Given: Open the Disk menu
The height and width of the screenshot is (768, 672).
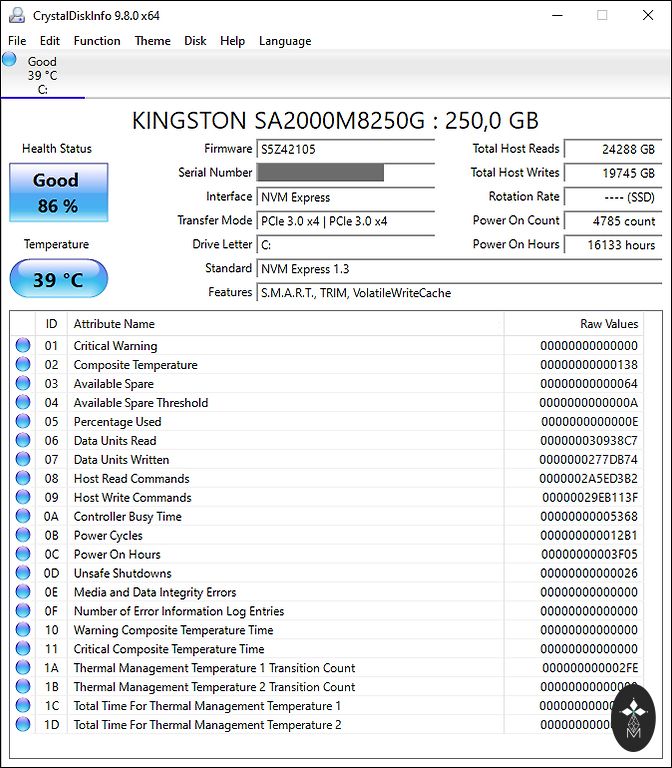Looking at the screenshot, I should (195, 41).
